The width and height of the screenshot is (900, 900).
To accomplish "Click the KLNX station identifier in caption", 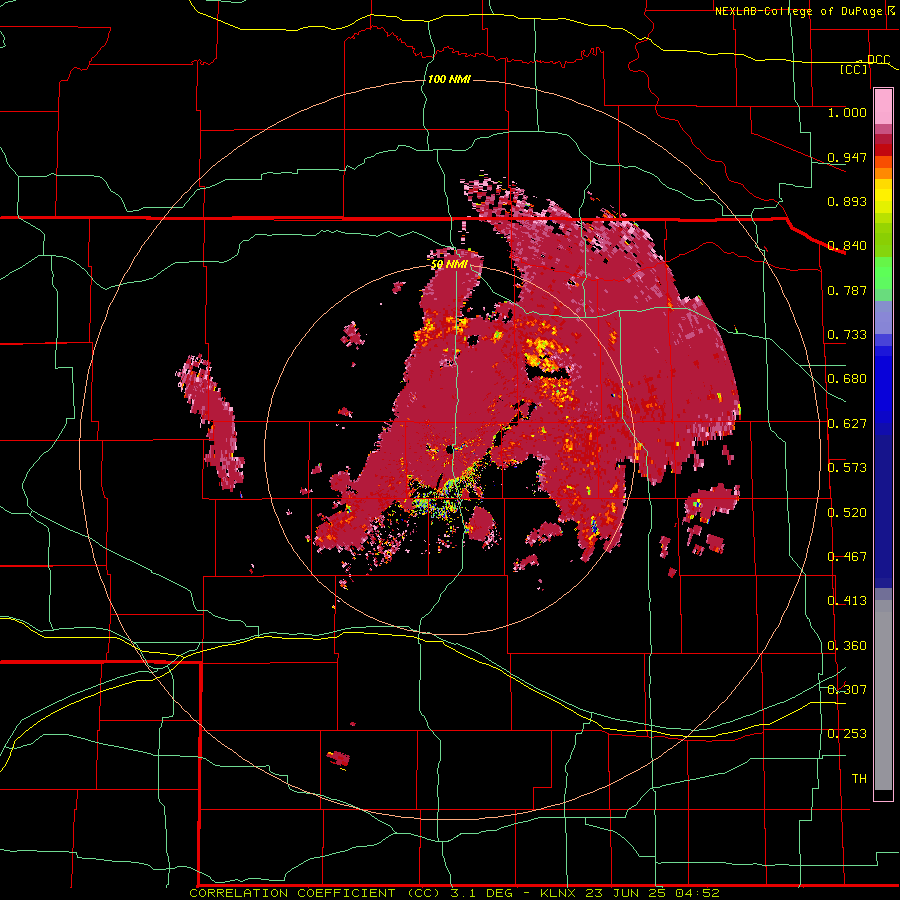I will (x=560, y=893).
